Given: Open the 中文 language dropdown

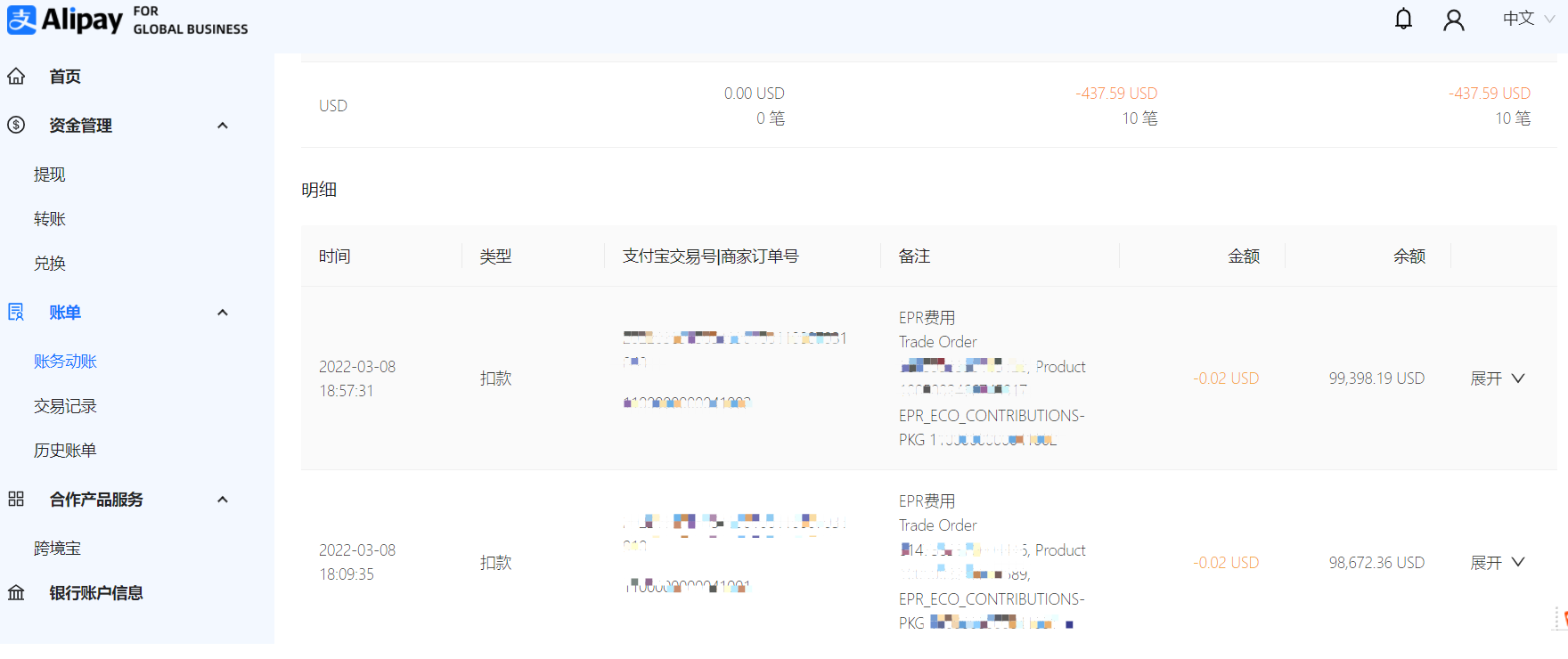Looking at the screenshot, I should (1529, 19).
